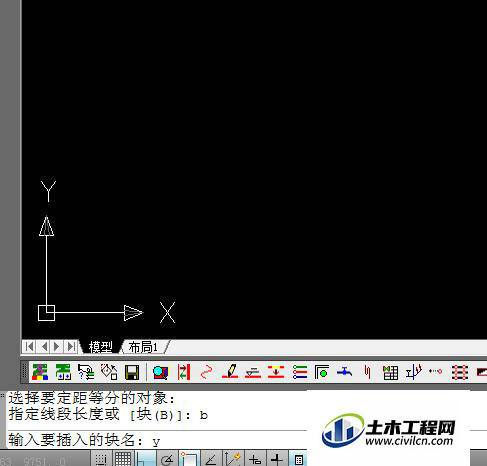This screenshot has height=466, width=487.
Task: Go to previous layout tab arrow
Action: point(43,347)
